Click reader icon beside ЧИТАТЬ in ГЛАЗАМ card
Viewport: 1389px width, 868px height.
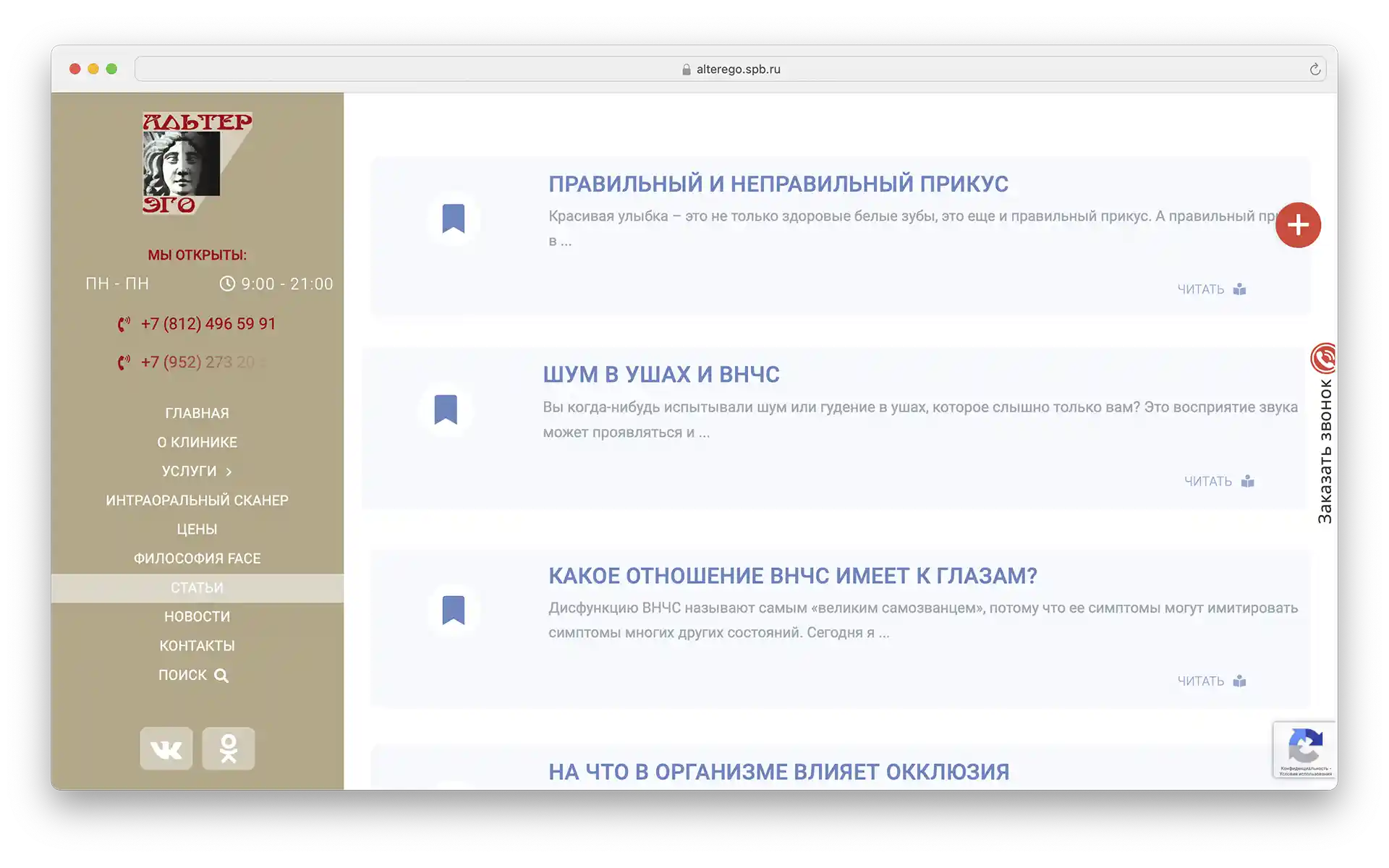[x=1240, y=681]
